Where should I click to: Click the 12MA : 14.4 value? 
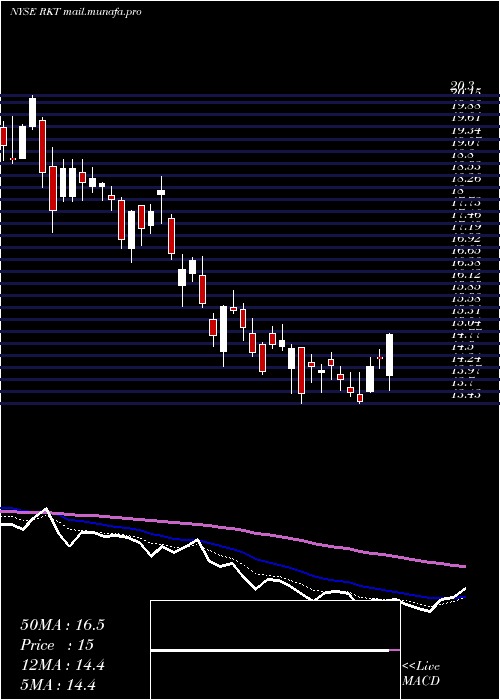pyautogui.click(x=62, y=665)
